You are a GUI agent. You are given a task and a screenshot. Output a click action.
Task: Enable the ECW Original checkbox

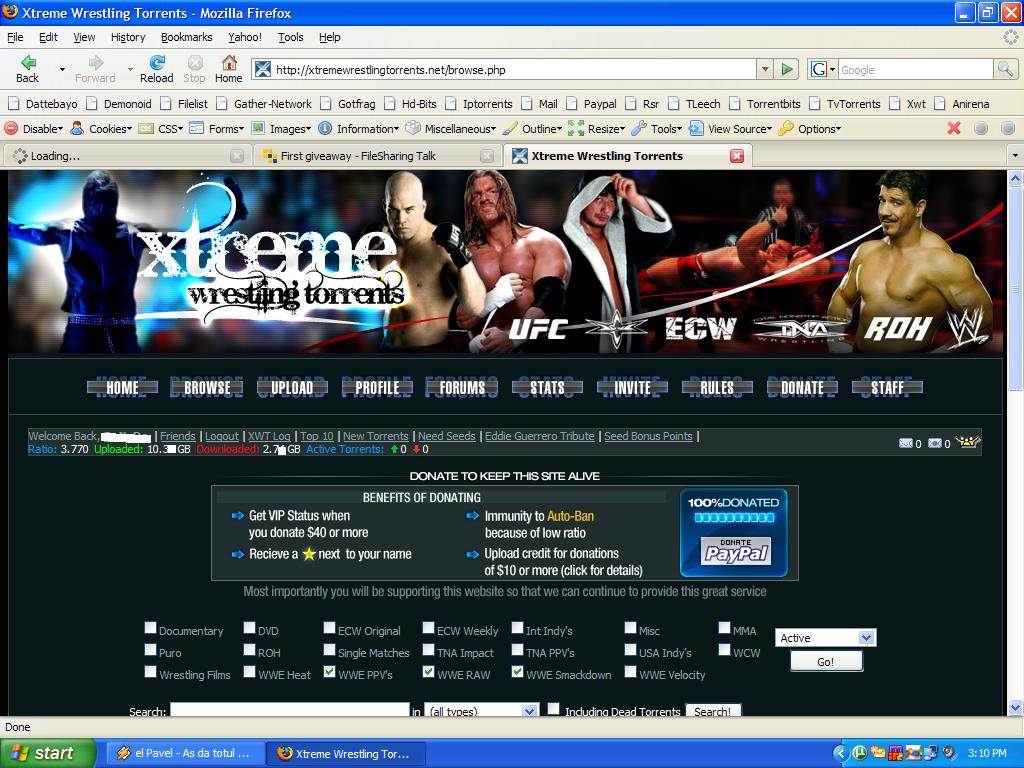[x=329, y=628]
